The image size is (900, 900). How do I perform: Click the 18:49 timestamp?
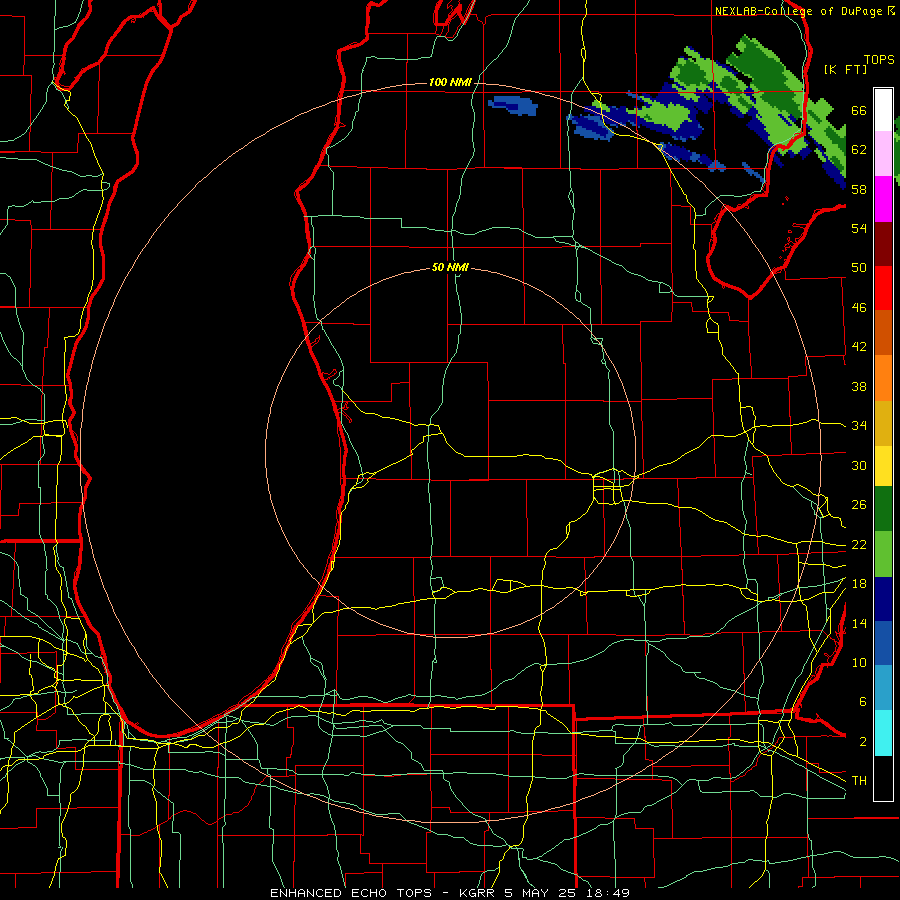[608, 893]
